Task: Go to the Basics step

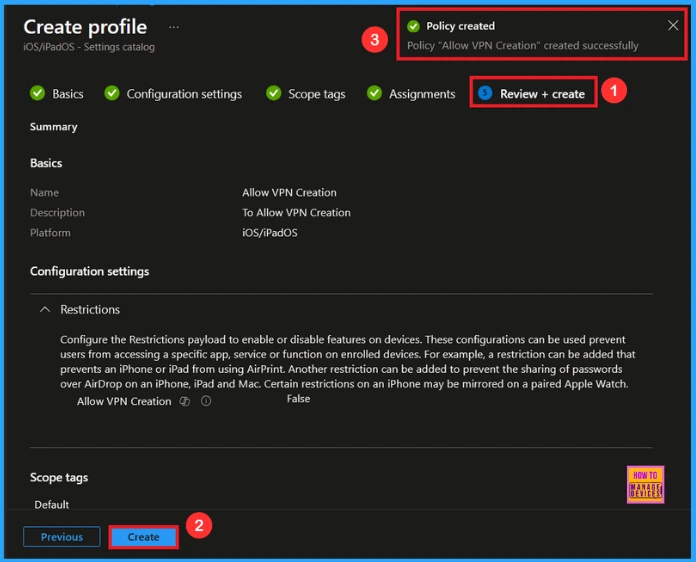Action: tap(68, 94)
